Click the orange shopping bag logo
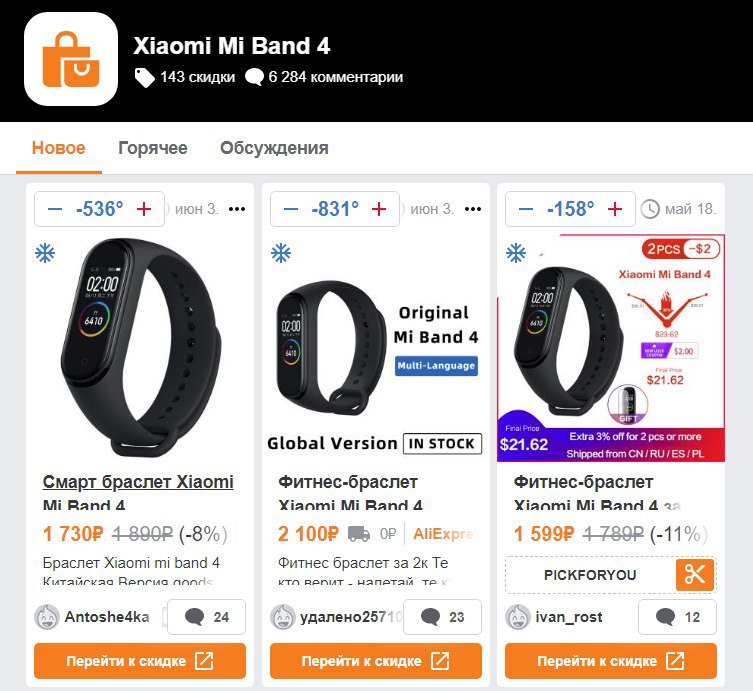This screenshot has height=691, width=753. click(x=71, y=59)
